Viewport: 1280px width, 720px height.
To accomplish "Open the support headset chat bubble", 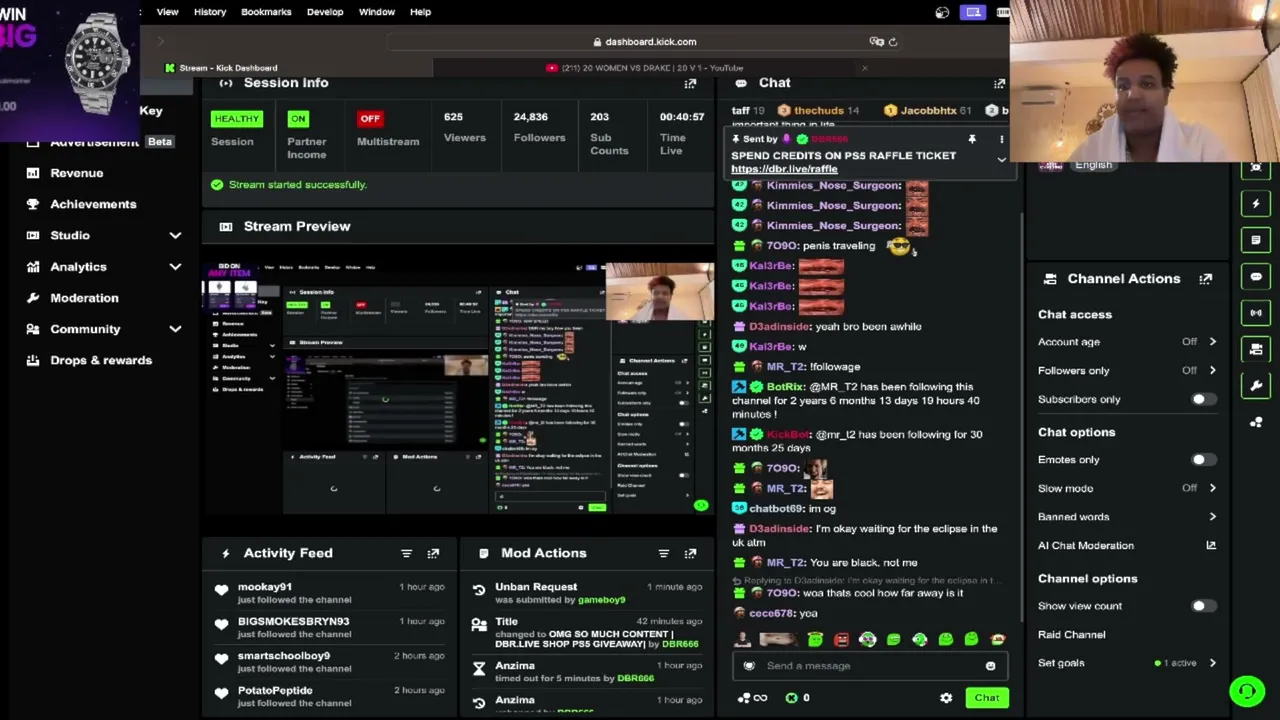I will 1247,691.
